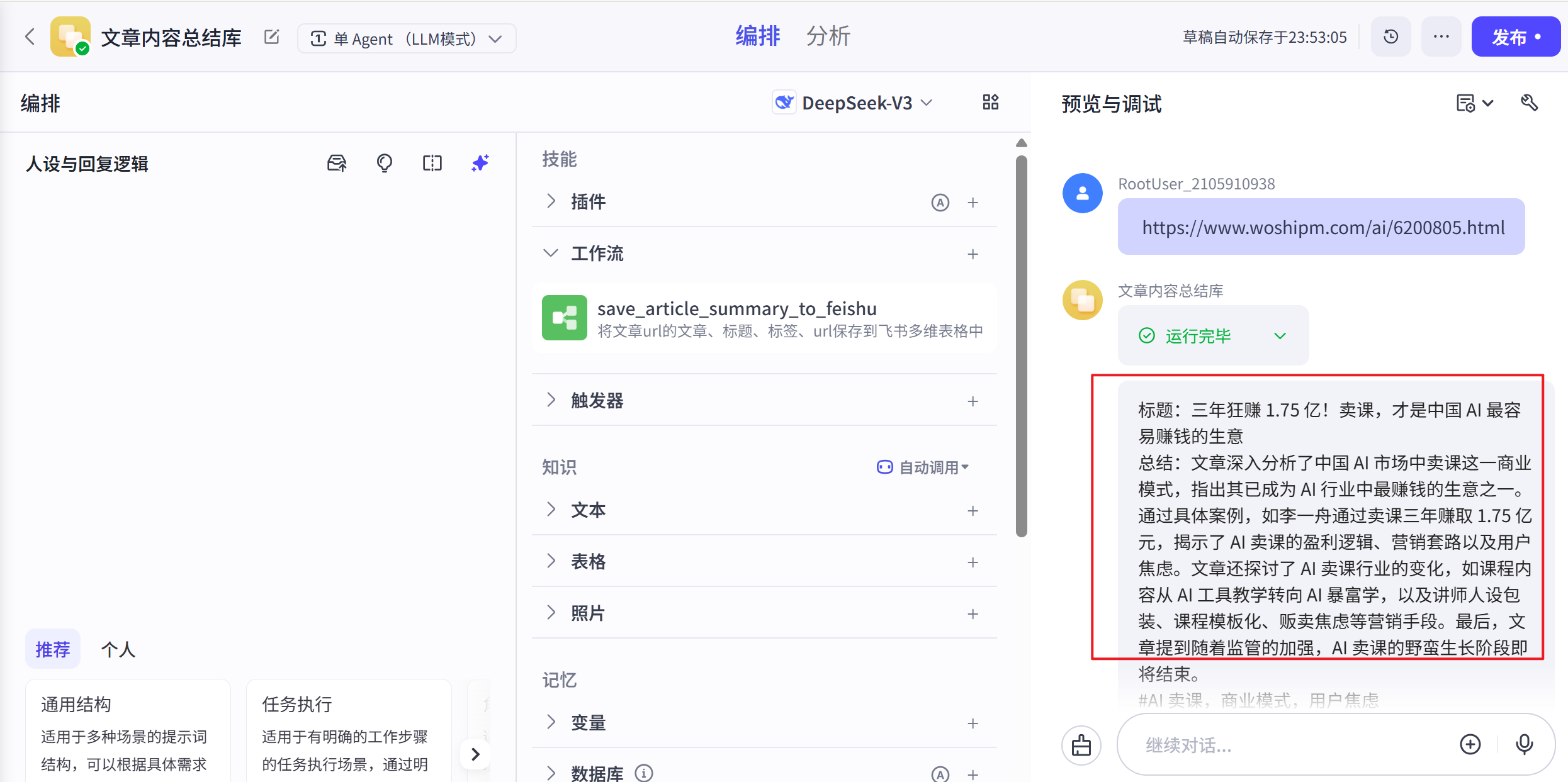Expand the 插件 section
Image resolution: width=1568 pixels, height=782 pixels.
tap(551, 201)
